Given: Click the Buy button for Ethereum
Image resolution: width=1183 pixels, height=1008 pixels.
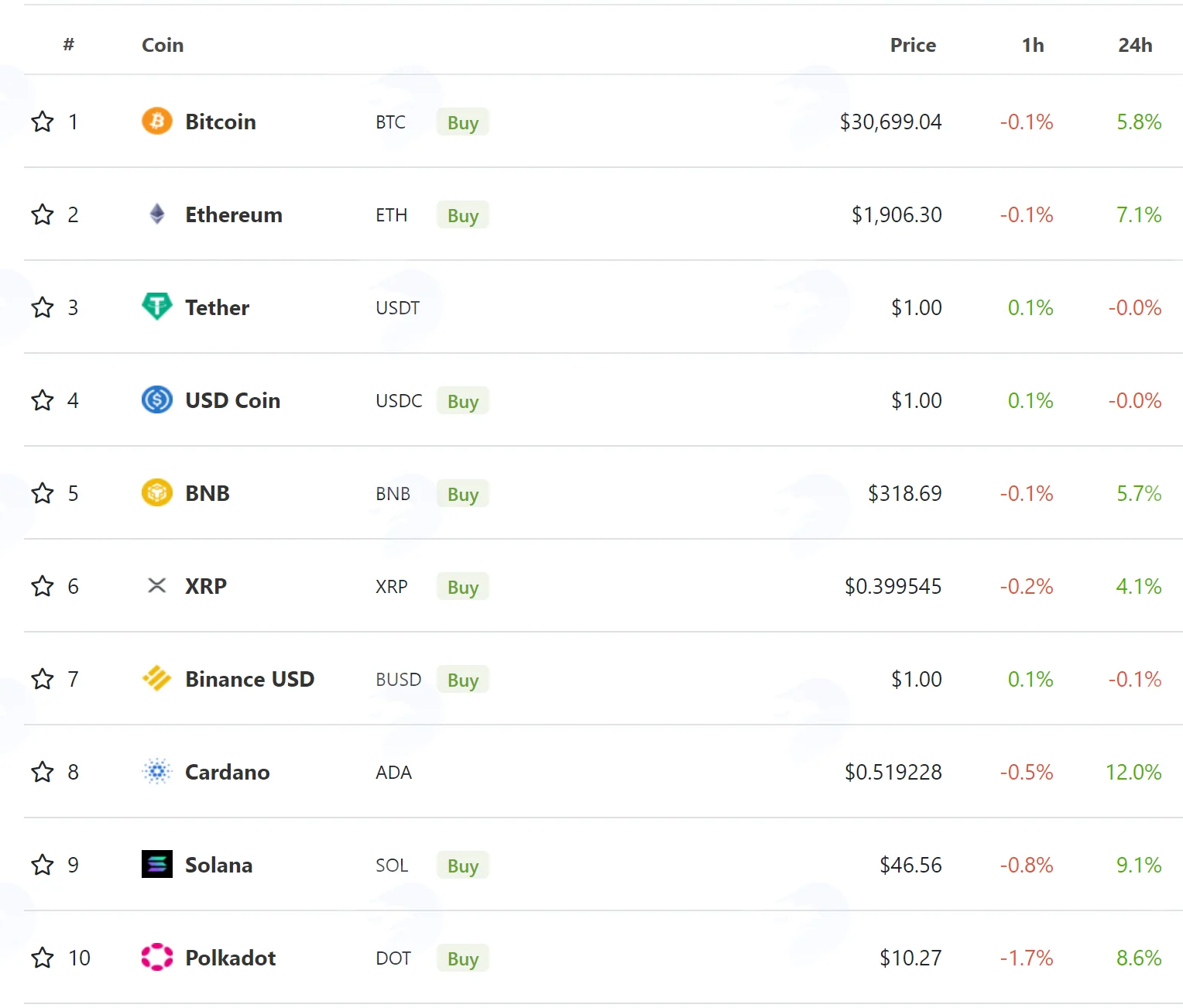Looking at the screenshot, I should point(463,214).
